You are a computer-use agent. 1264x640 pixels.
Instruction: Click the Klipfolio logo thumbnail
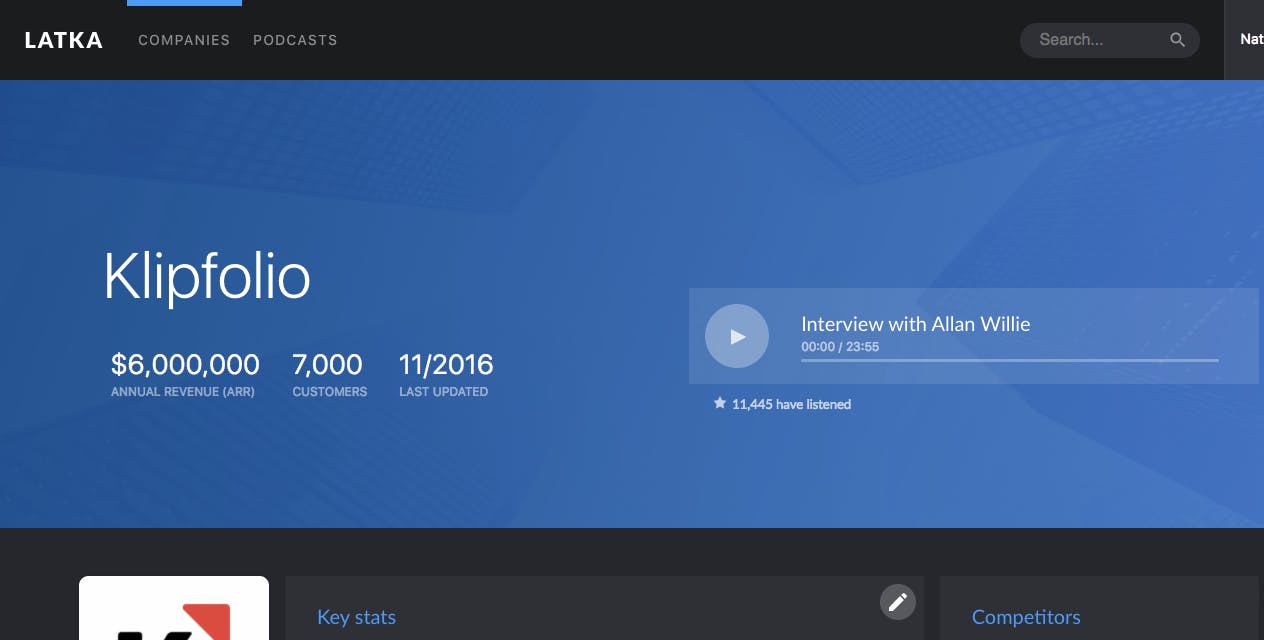click(x=174, y=608)
